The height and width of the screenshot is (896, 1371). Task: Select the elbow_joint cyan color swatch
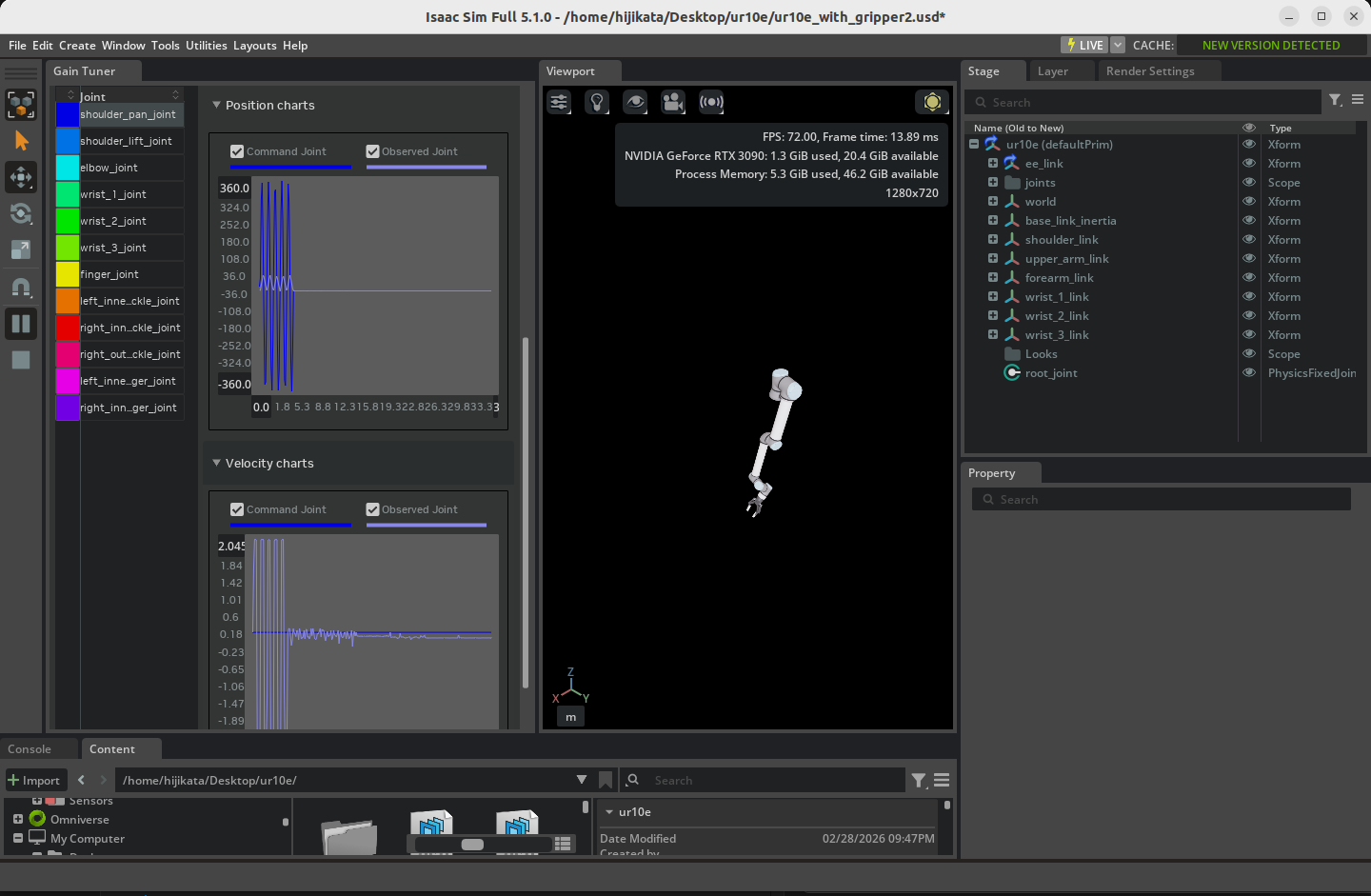[x=67, y=168]
